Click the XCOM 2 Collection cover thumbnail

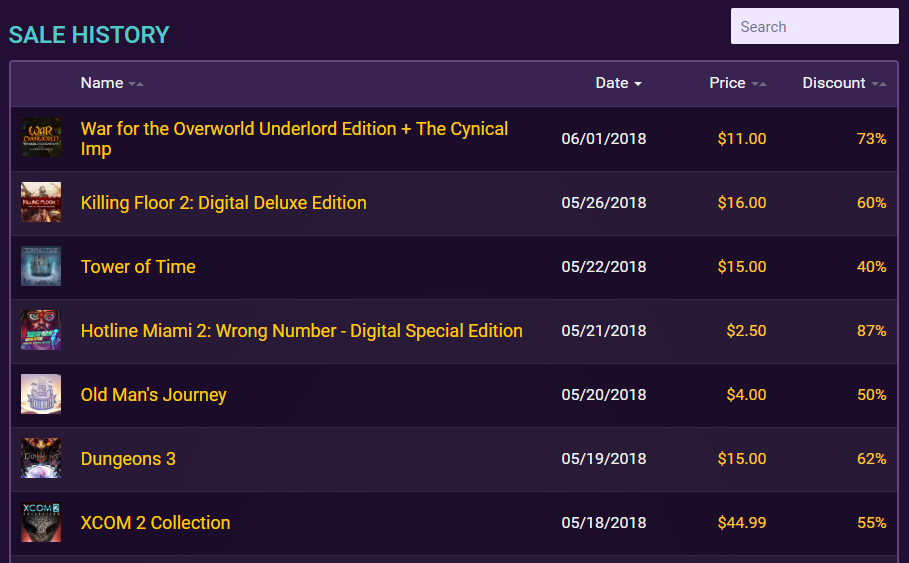[x=41, y=522]
